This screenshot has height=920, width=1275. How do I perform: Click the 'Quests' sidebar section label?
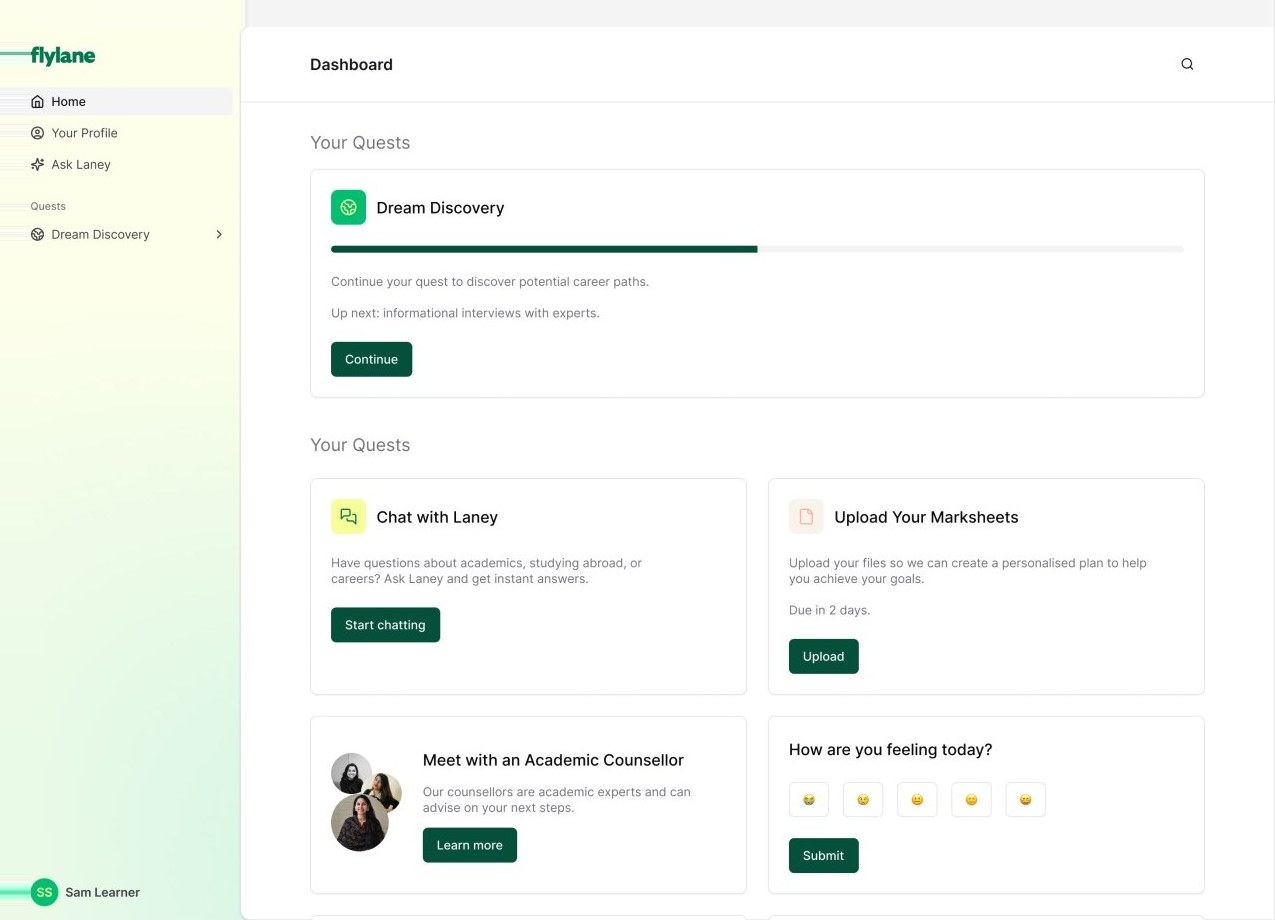(48, 206)
